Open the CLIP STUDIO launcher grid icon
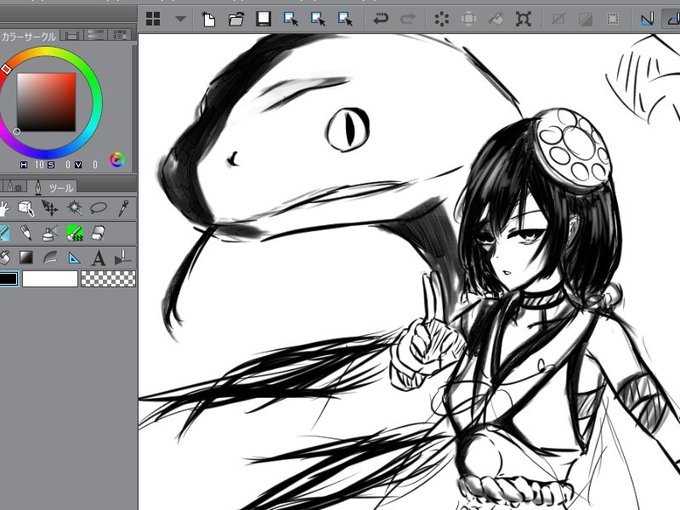680x510 pixels. 153,19
